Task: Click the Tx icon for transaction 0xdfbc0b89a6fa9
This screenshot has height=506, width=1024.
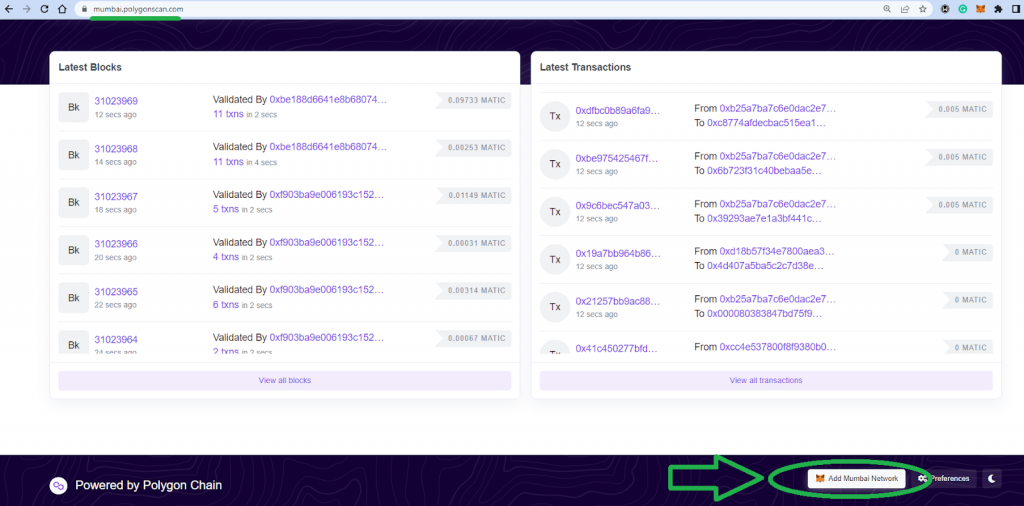Action: [555, 116]
